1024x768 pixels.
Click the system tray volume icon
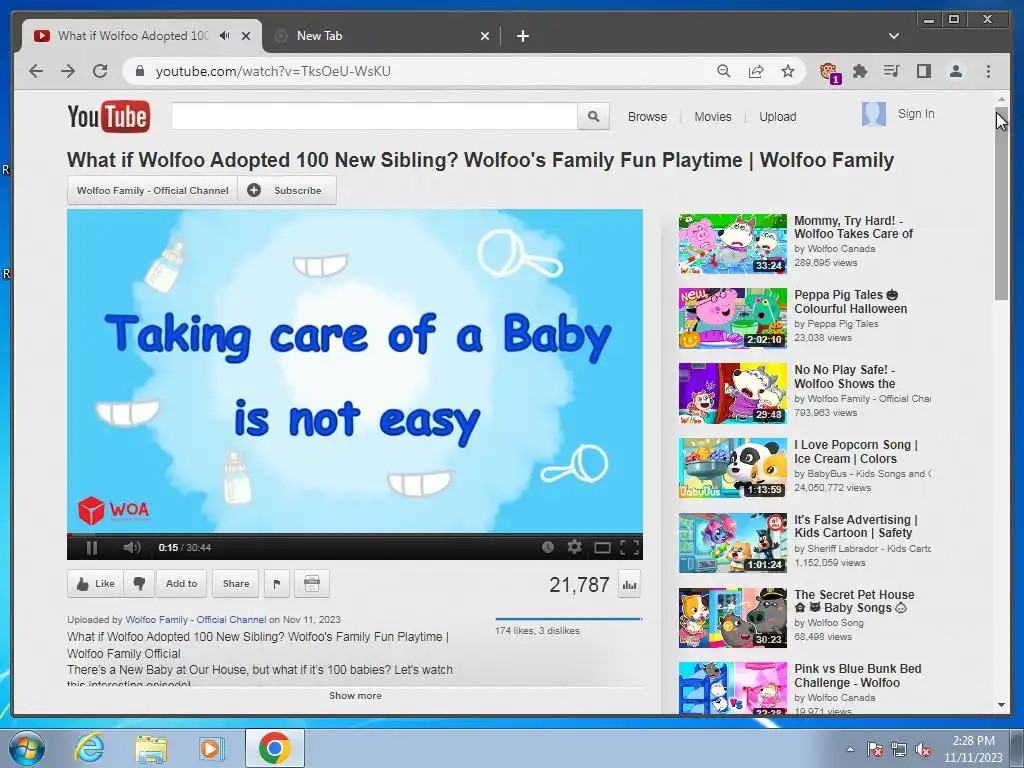[x=923, y=749]
